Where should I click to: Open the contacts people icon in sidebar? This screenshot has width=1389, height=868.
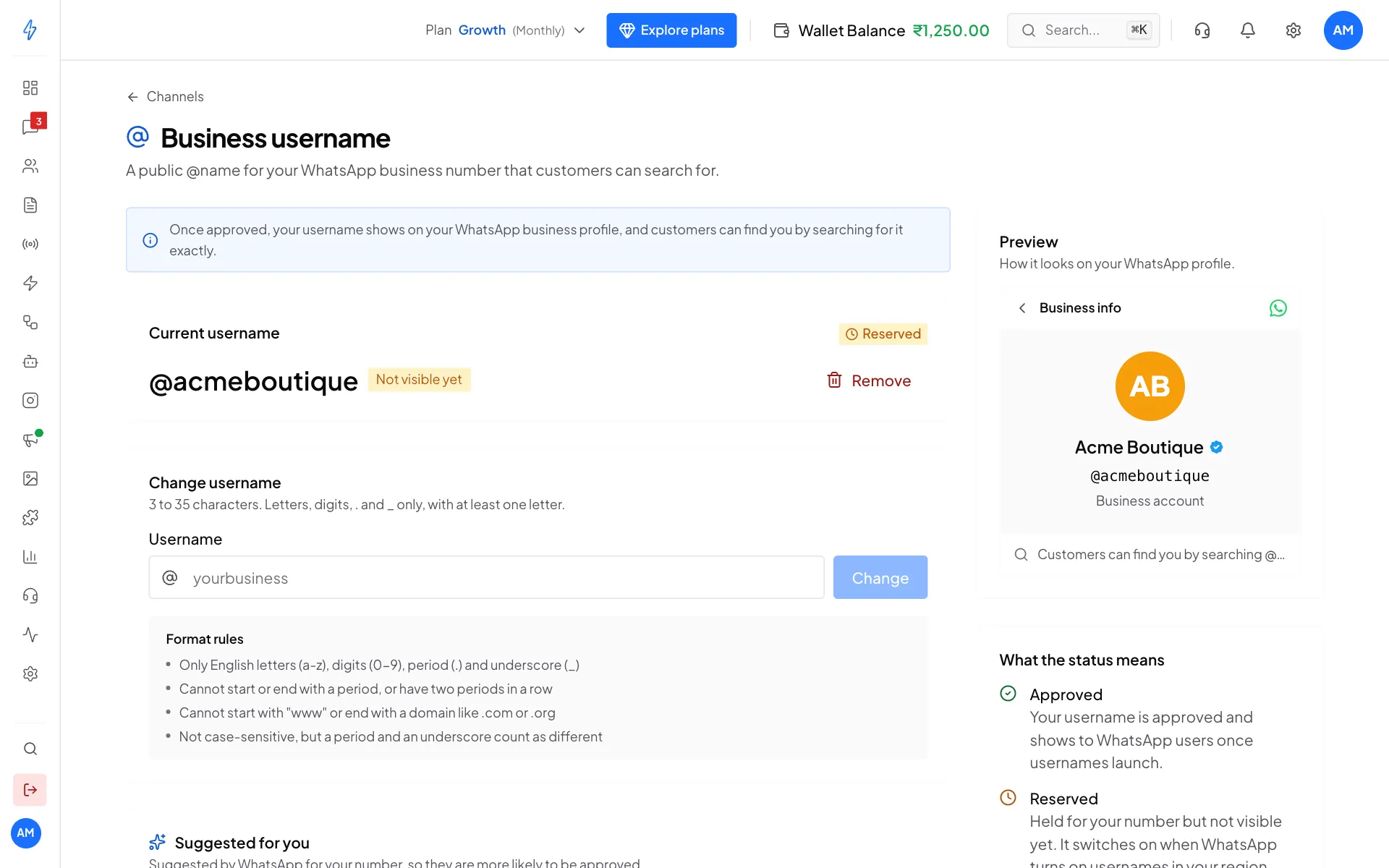(x=30, y=166)
